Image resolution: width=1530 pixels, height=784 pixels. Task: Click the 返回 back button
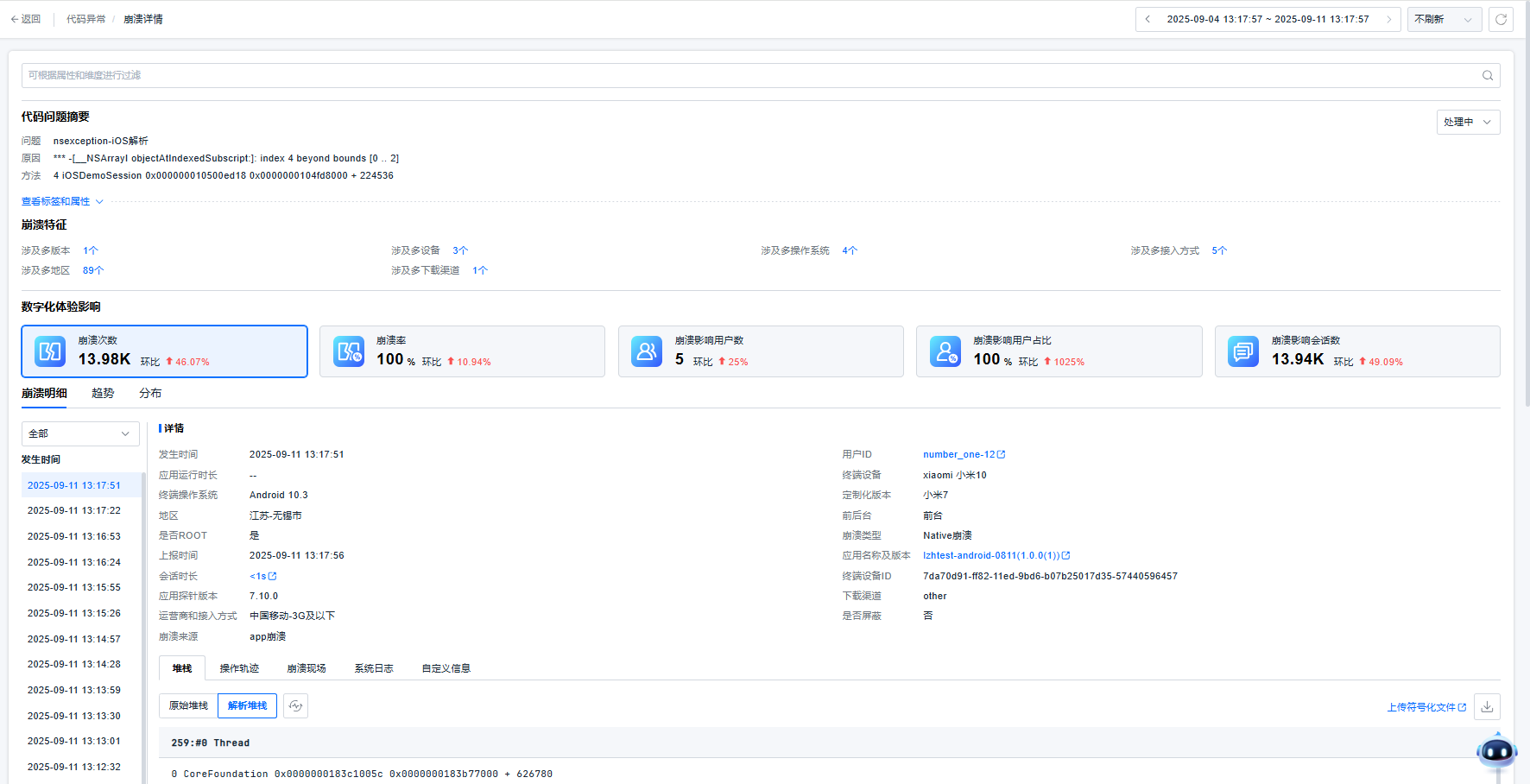[26, 19]
